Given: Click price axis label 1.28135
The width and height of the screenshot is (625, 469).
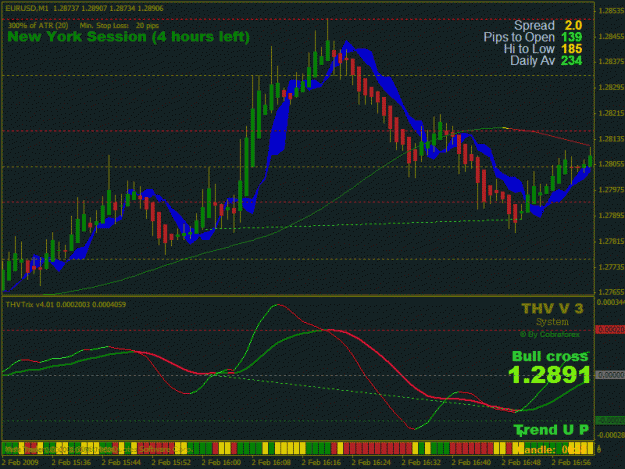Looking at the screenshot, I should tap(611, 139).
